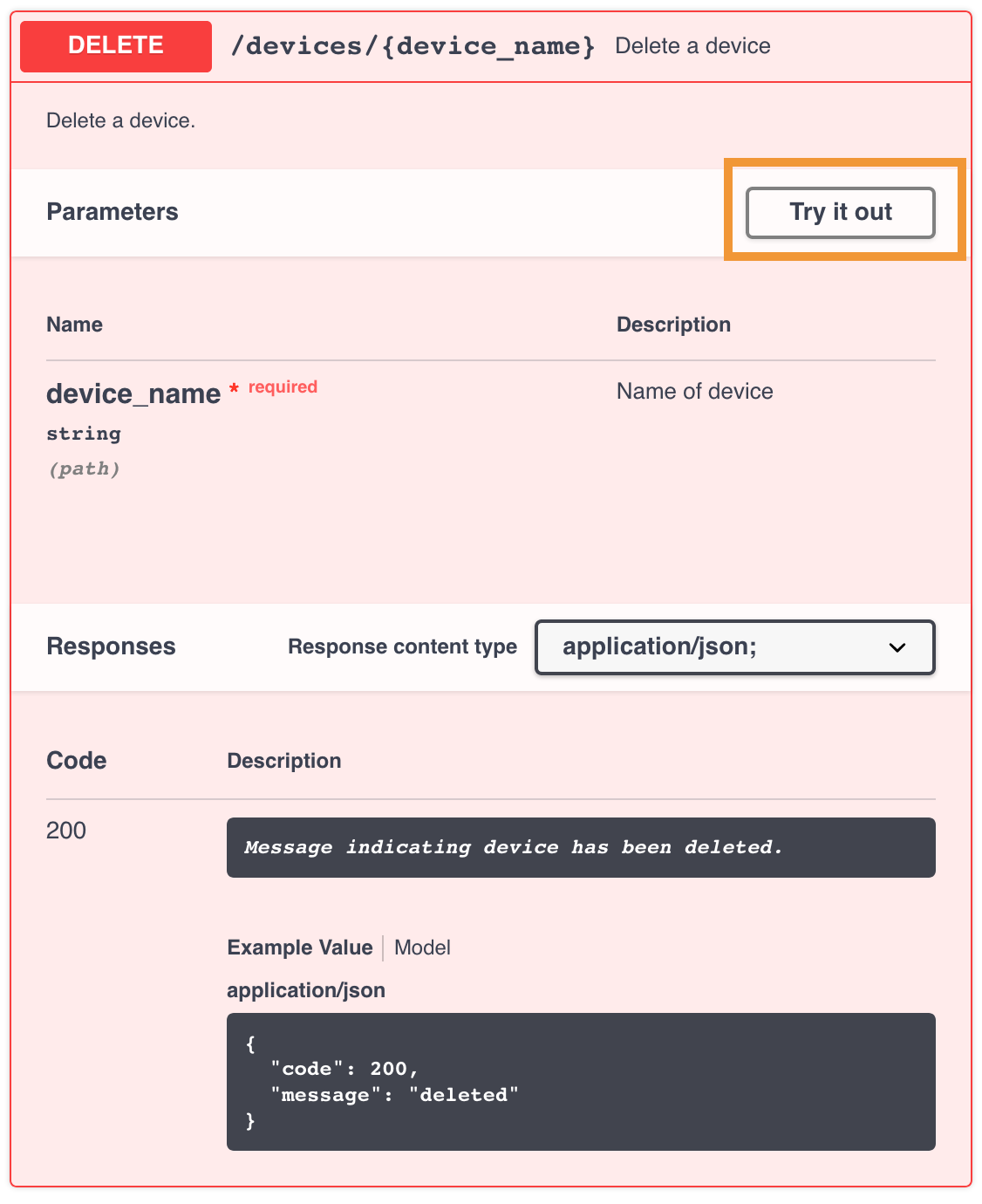Screen dimensions: 982x1204
Task: Click the string type label
Action: coord(84,434)
